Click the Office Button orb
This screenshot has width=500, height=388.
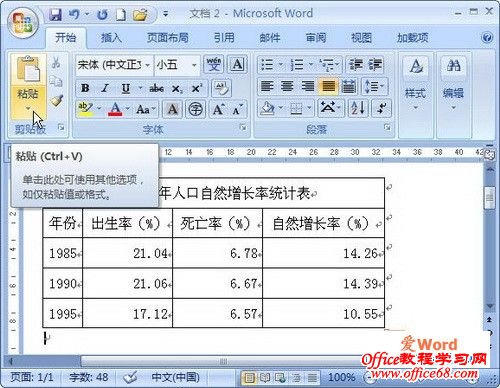pos(23,23)
